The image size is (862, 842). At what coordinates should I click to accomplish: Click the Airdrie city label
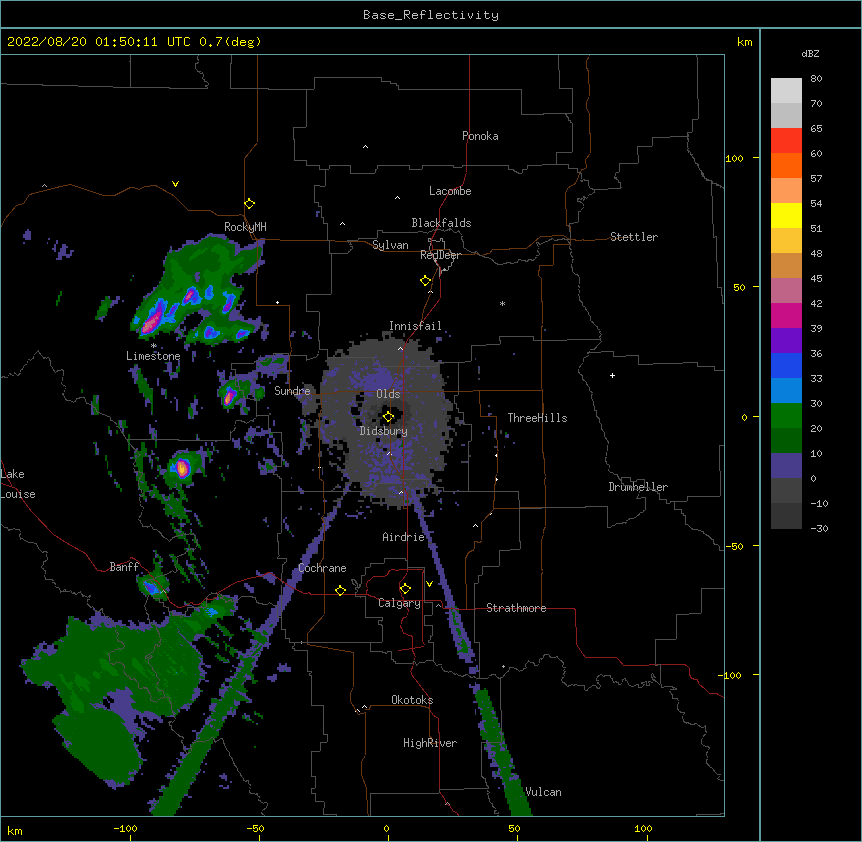click(x=404, y=537)
